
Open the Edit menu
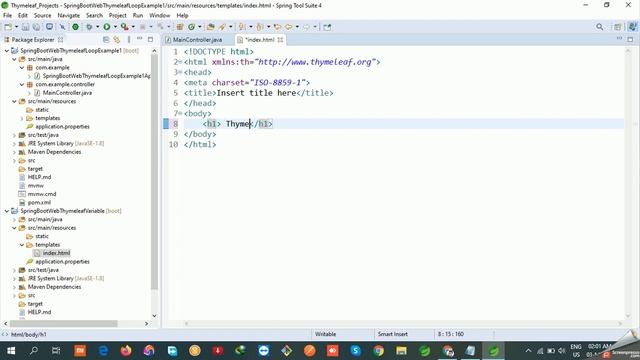click(x=23, y=15)
